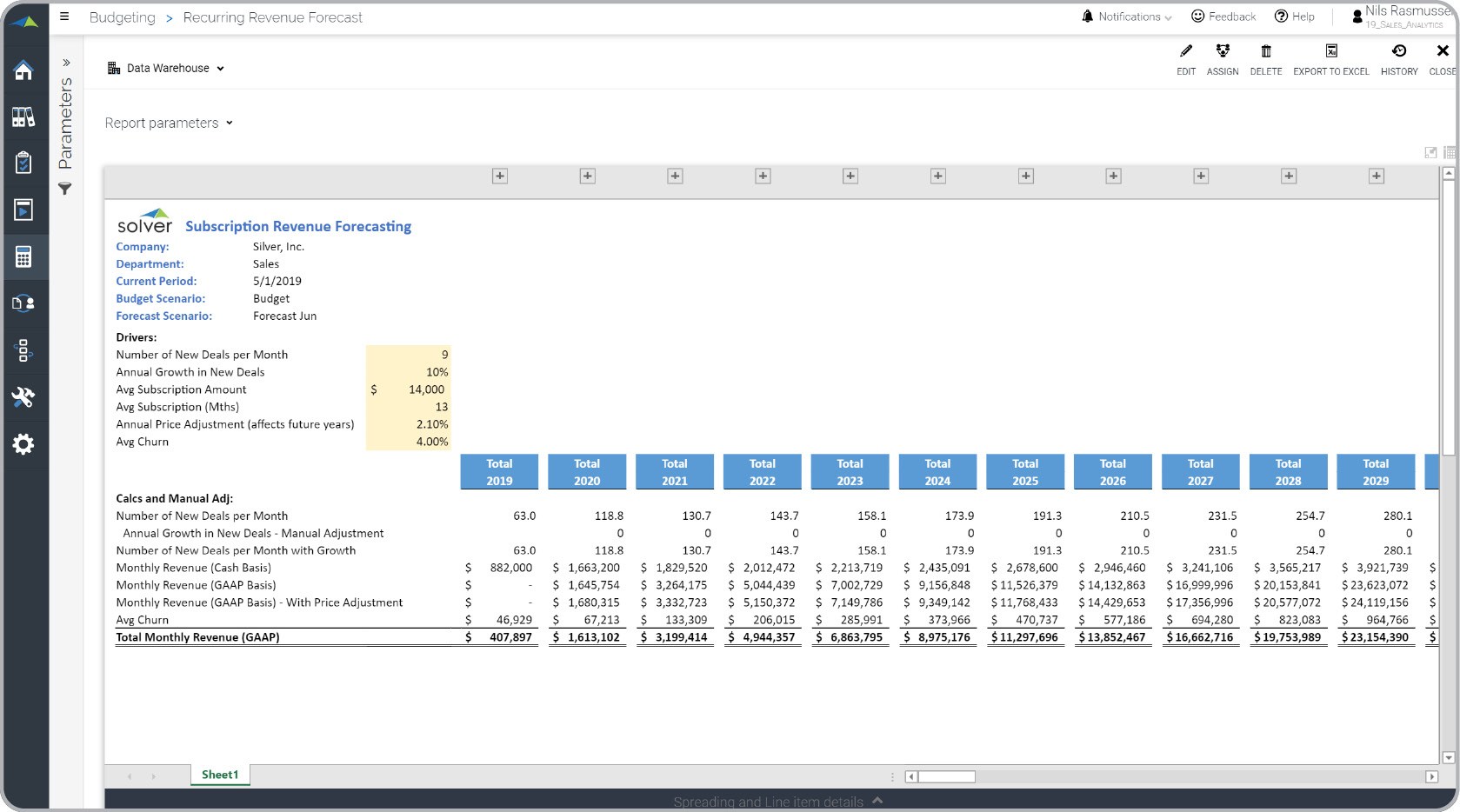Open the settings gear icon in sidebar
Image resolution: width=1460 pixels, height=812 pixels.
coord(23,444)
